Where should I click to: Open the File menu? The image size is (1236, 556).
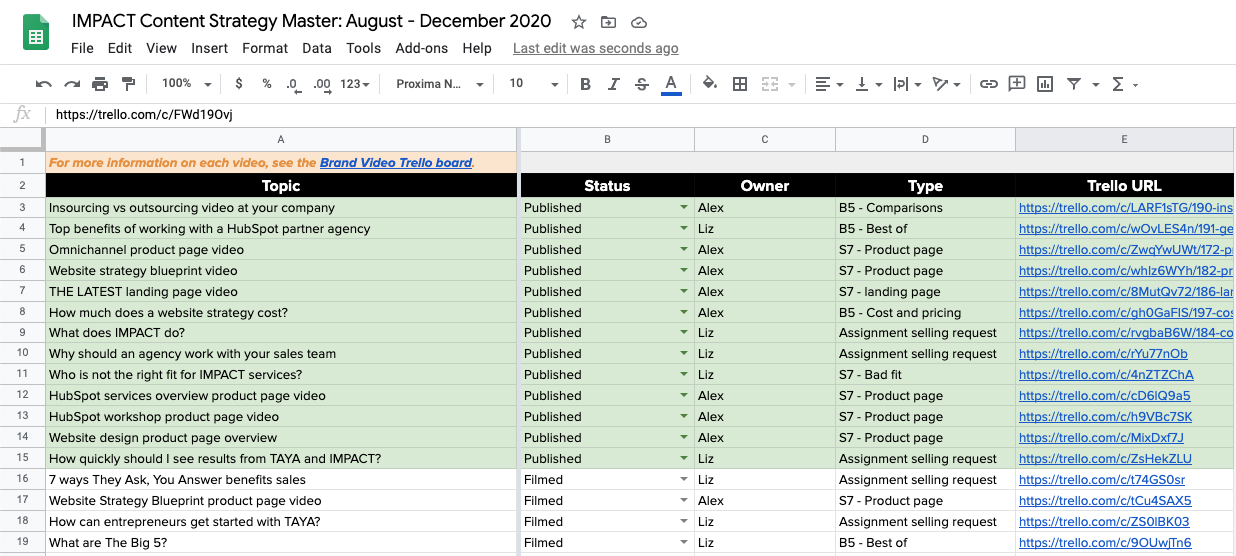tap(82, 48)
